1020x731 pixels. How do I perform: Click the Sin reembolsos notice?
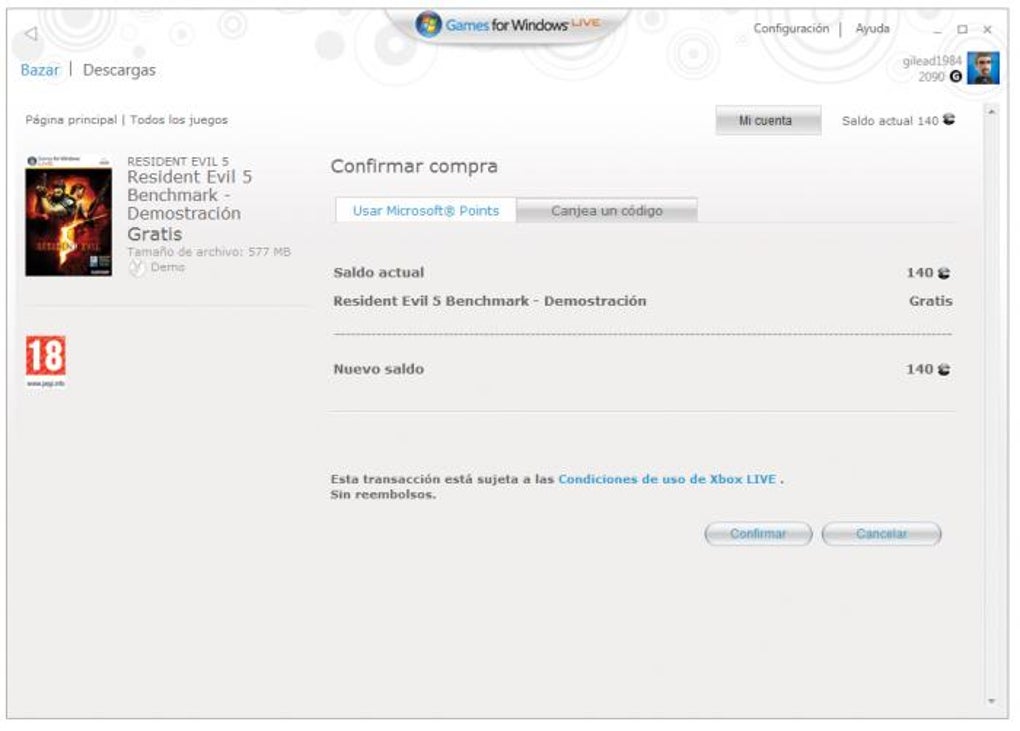click(x=383, y=495)
